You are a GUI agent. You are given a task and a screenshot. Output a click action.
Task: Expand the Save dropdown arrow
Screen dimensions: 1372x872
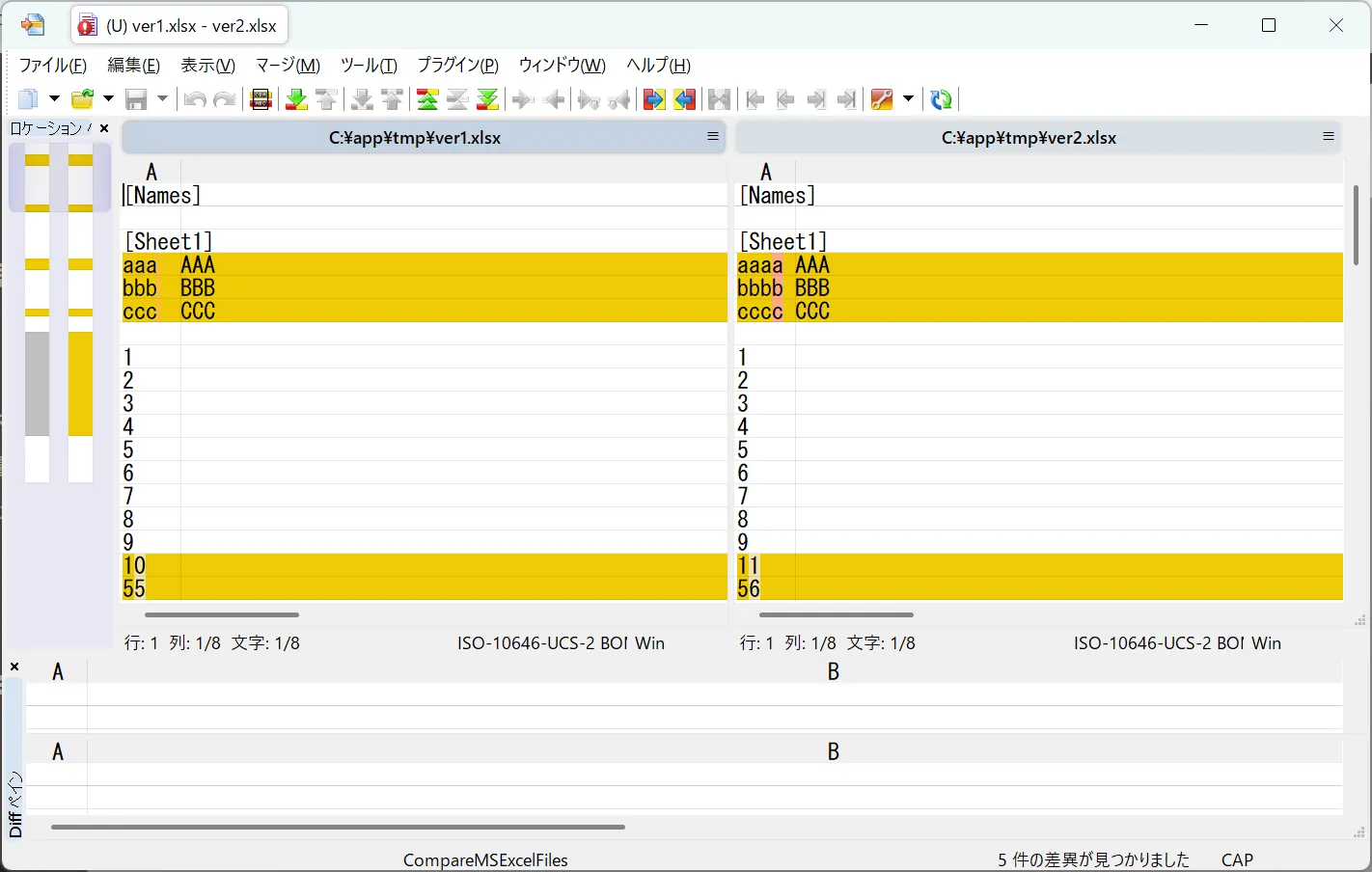(x=162, y=99)
